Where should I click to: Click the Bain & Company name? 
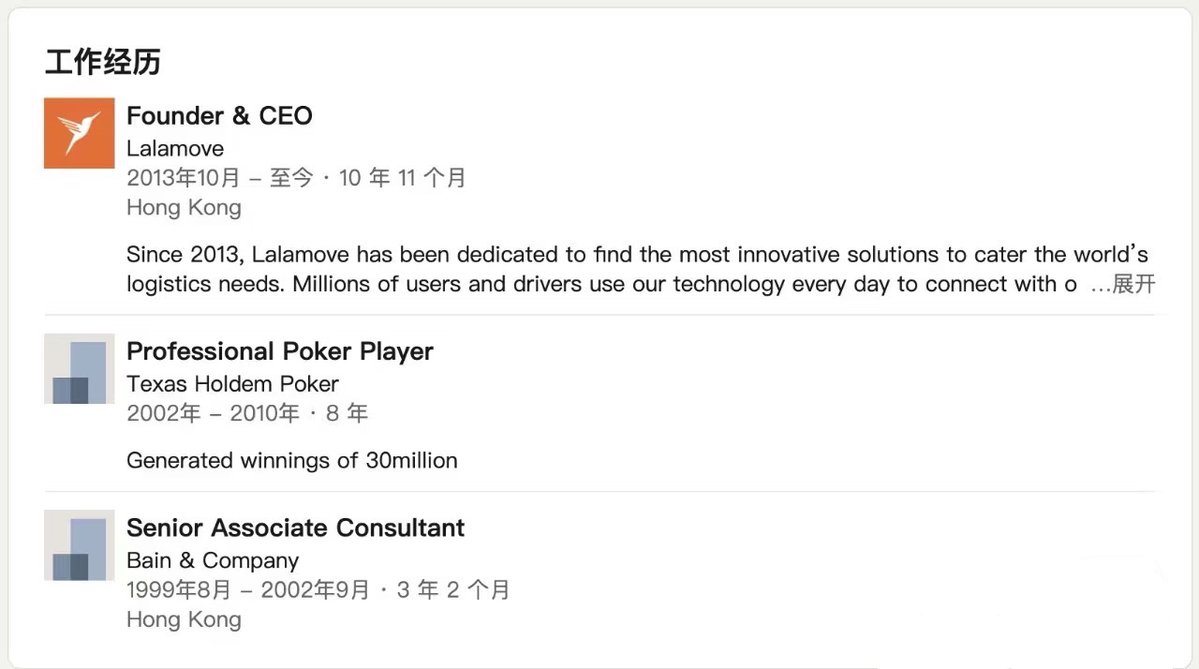click(213, 560)
